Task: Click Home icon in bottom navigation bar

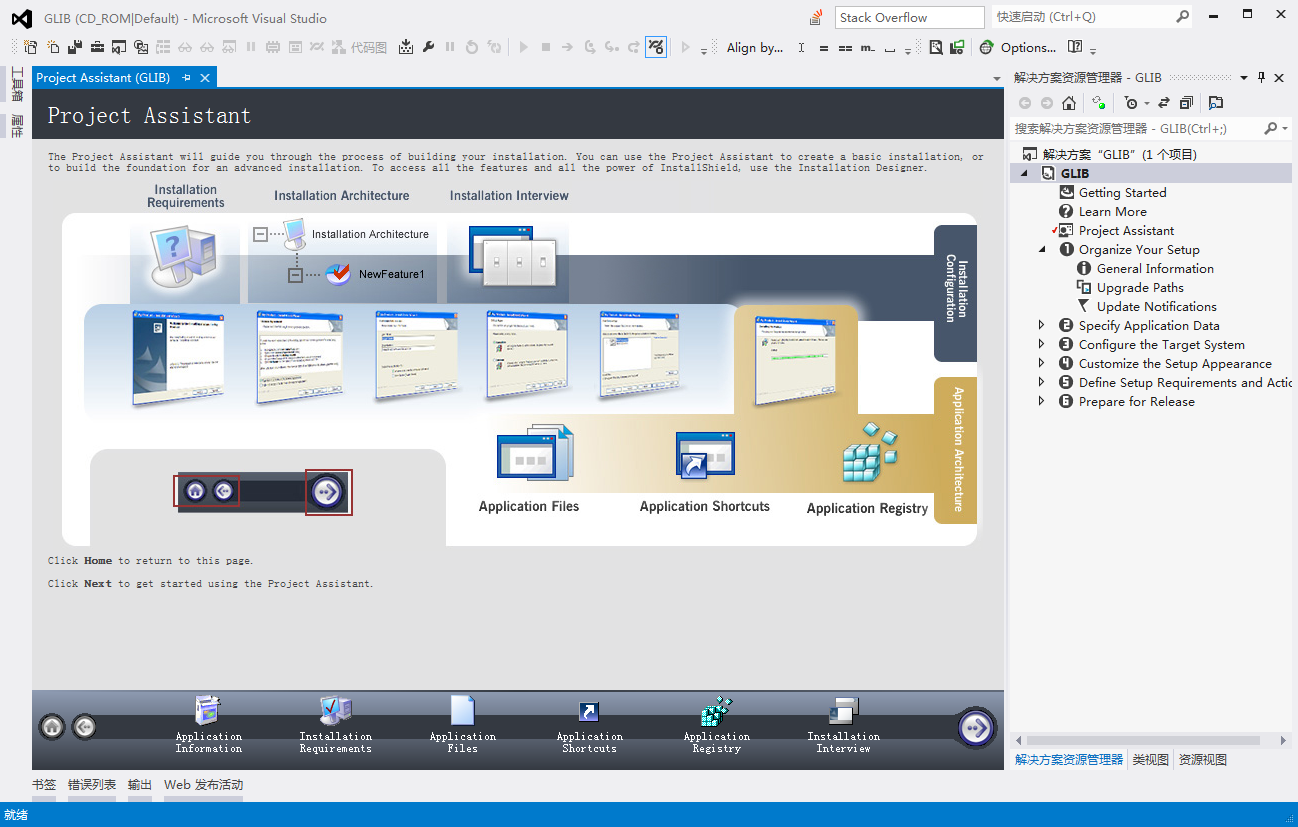Action: 52,727
